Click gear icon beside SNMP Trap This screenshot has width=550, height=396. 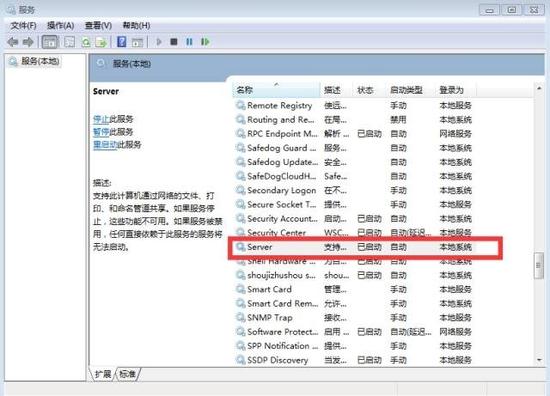click(240, 317)
